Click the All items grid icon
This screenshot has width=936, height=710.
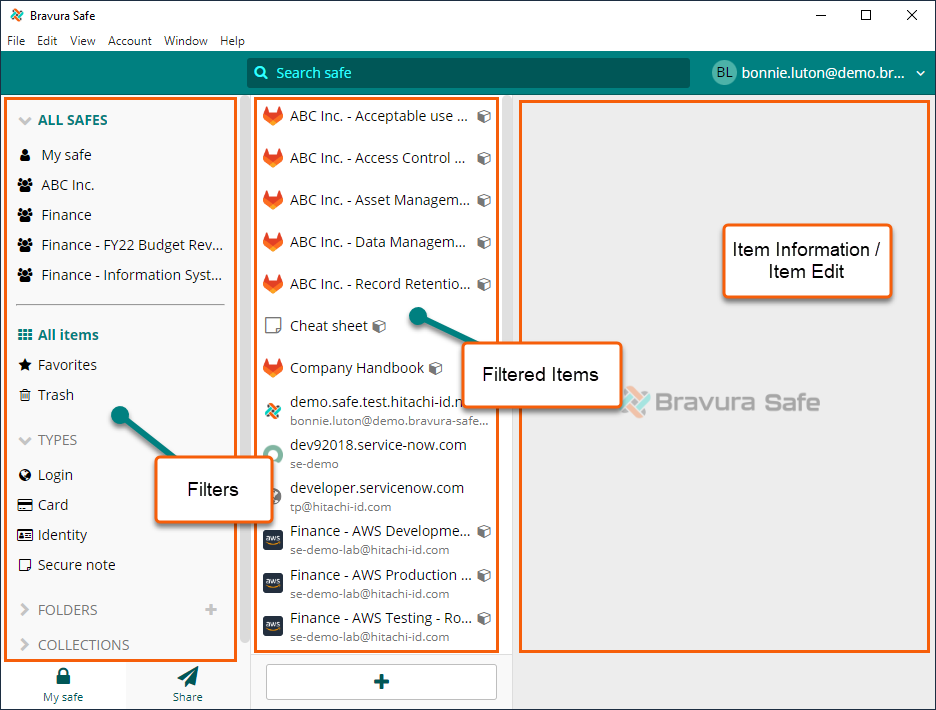coord(25,334)
